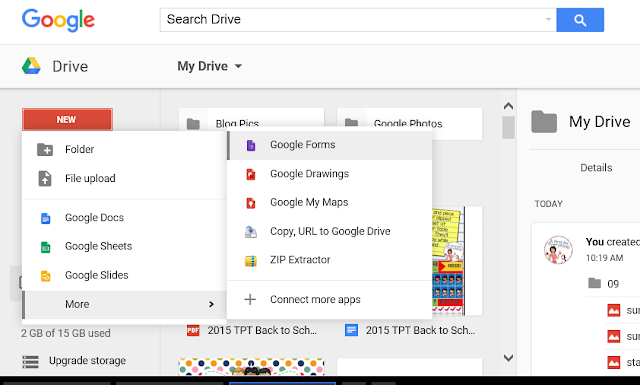Click the folder icon next to 09
This screenshot has width=640, height=385.
point(594,283)
